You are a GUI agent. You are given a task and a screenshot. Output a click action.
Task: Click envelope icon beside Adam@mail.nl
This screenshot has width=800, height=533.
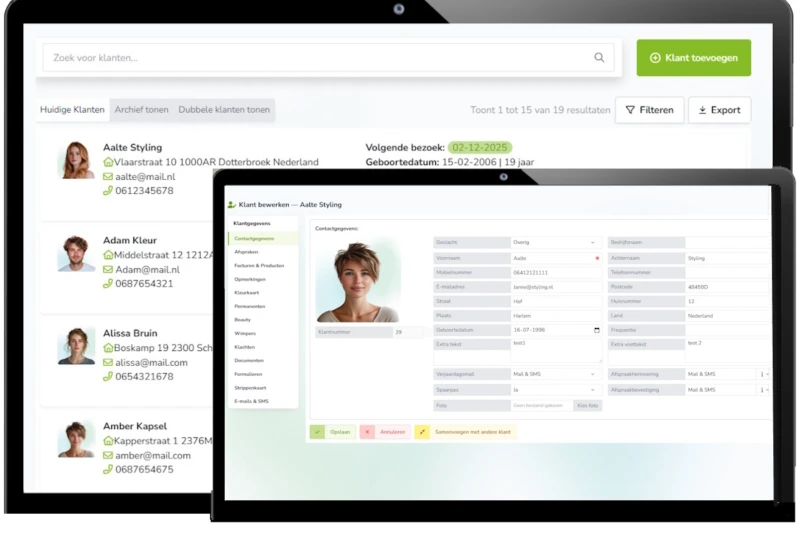tap(108, 269)
